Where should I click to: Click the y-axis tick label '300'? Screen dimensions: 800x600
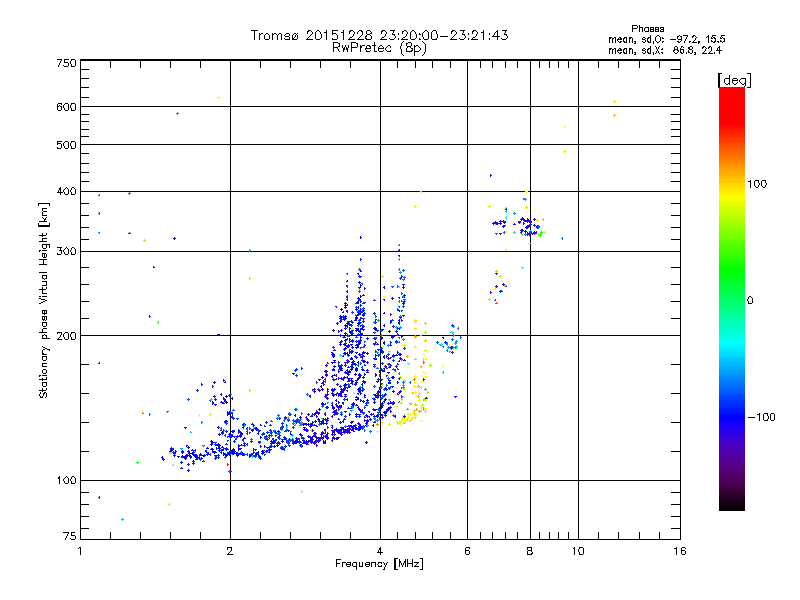(x=66, y=252)
